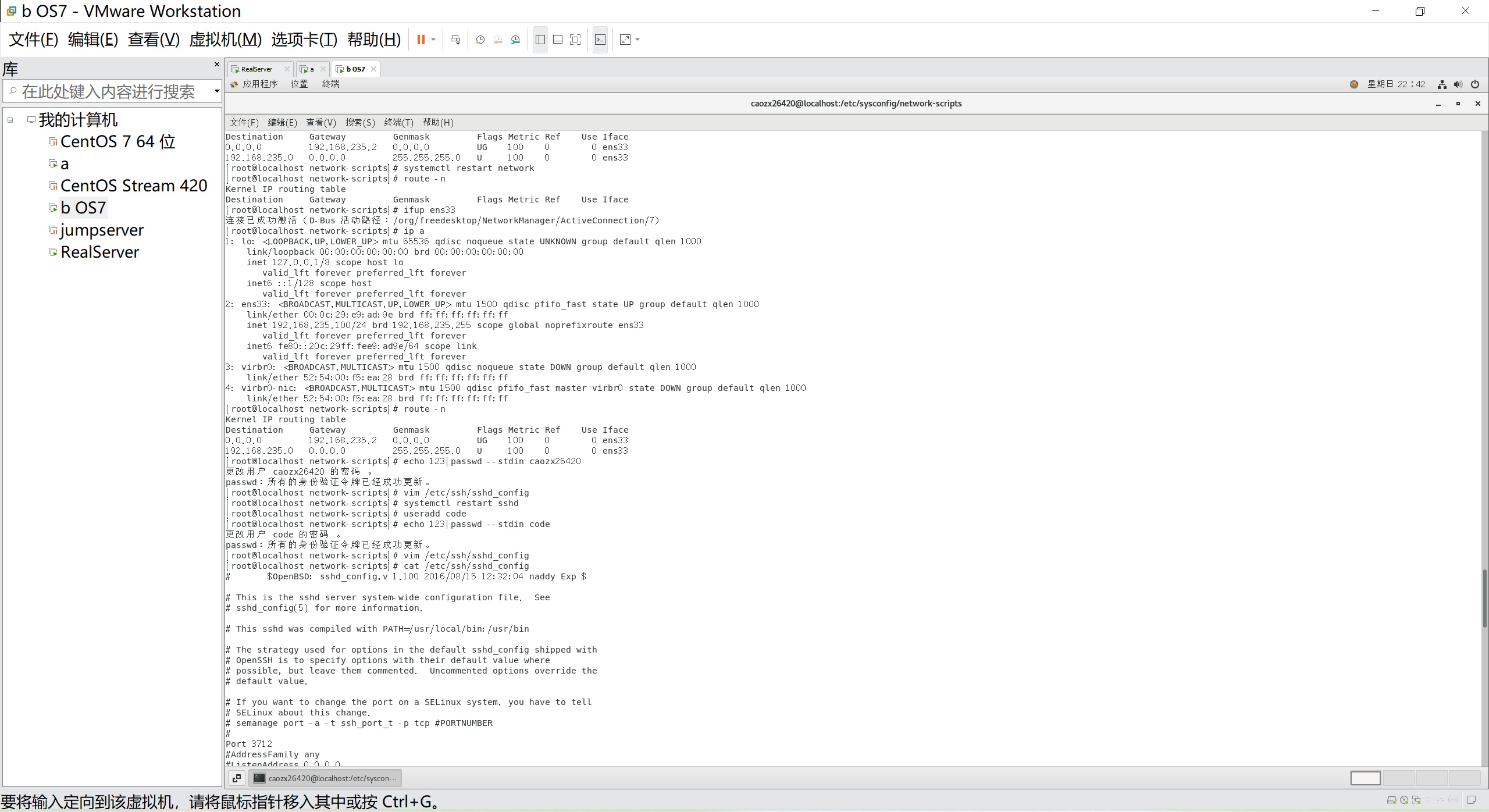Take a snapshot of this VM
This screenshot has width=1489, height=812.
click(x=480, y=40)
